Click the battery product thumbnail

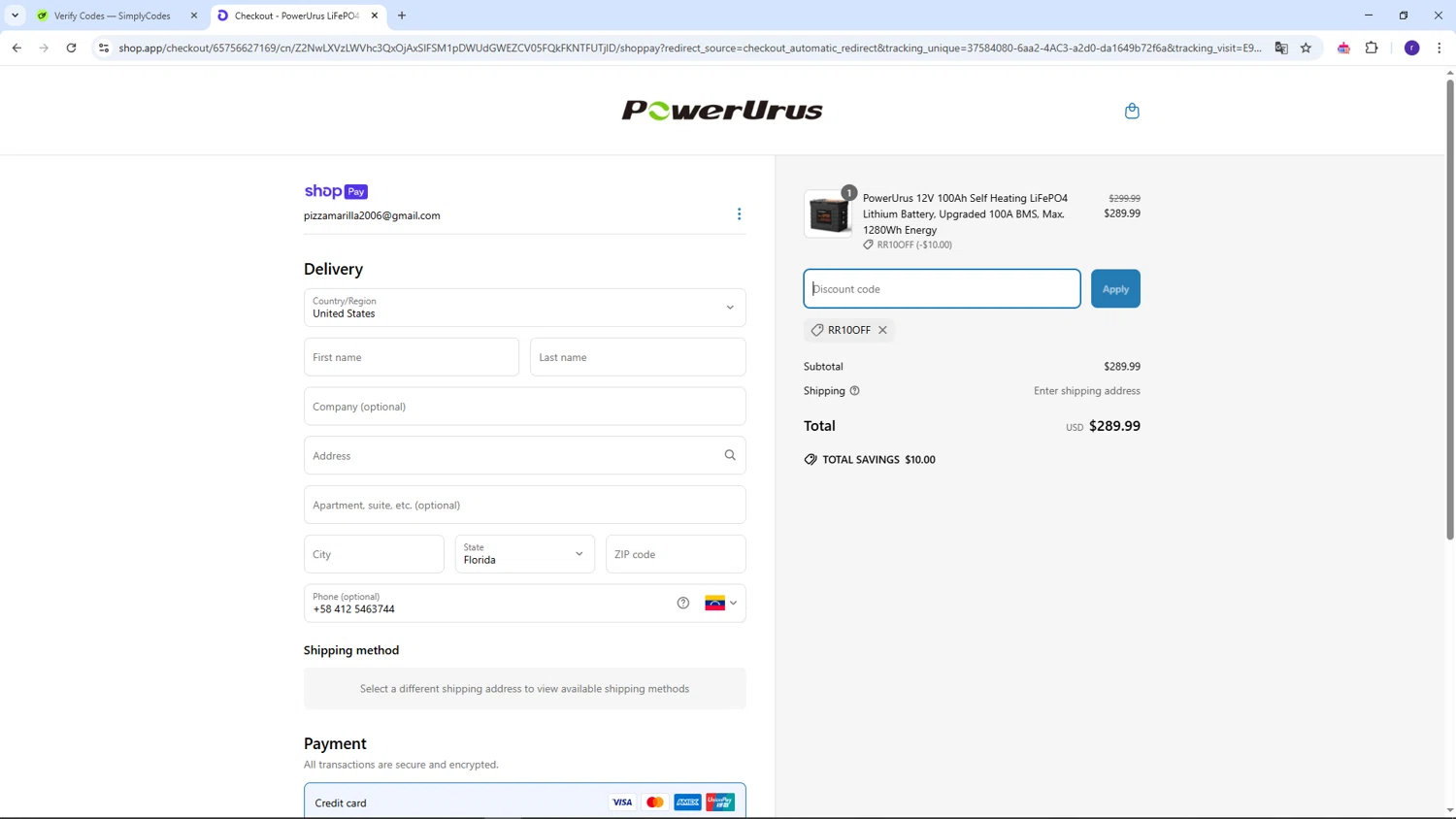click(828, 213)
